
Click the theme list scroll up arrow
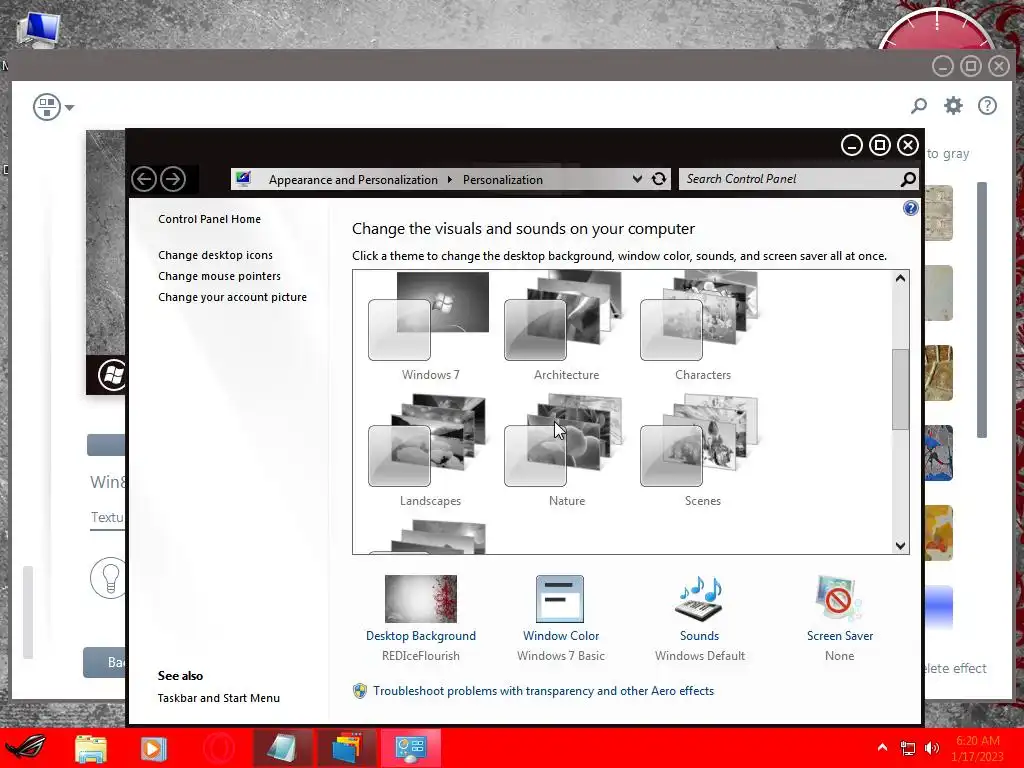coord(901,279)
